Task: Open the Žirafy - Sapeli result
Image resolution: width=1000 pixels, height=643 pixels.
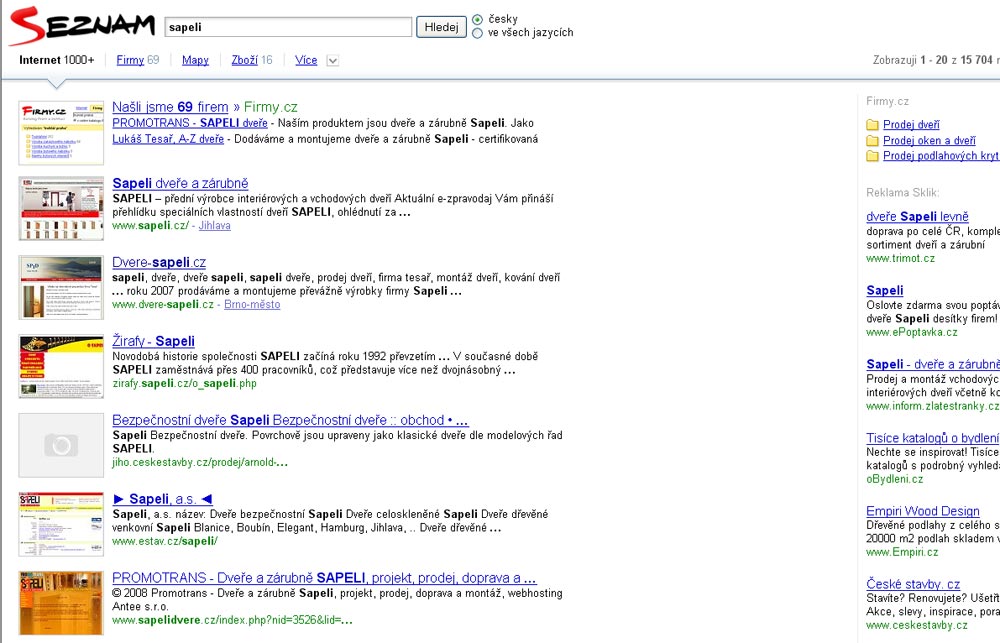Action: (154, 341)
